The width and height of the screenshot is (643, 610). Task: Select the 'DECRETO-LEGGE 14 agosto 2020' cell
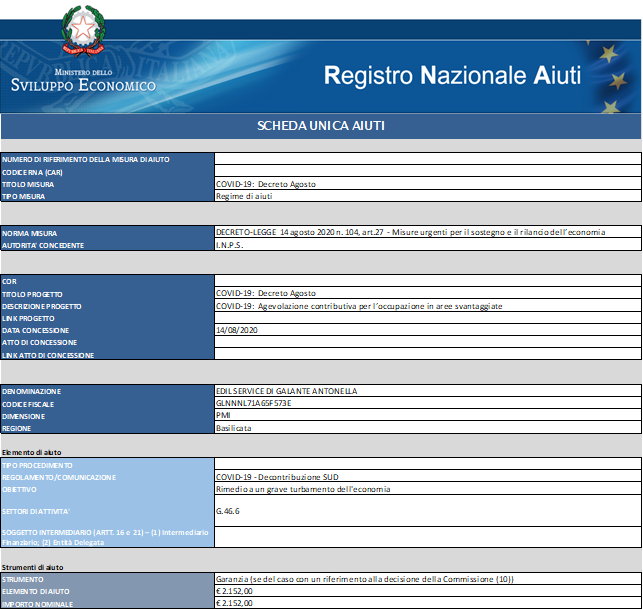point(428,232)
